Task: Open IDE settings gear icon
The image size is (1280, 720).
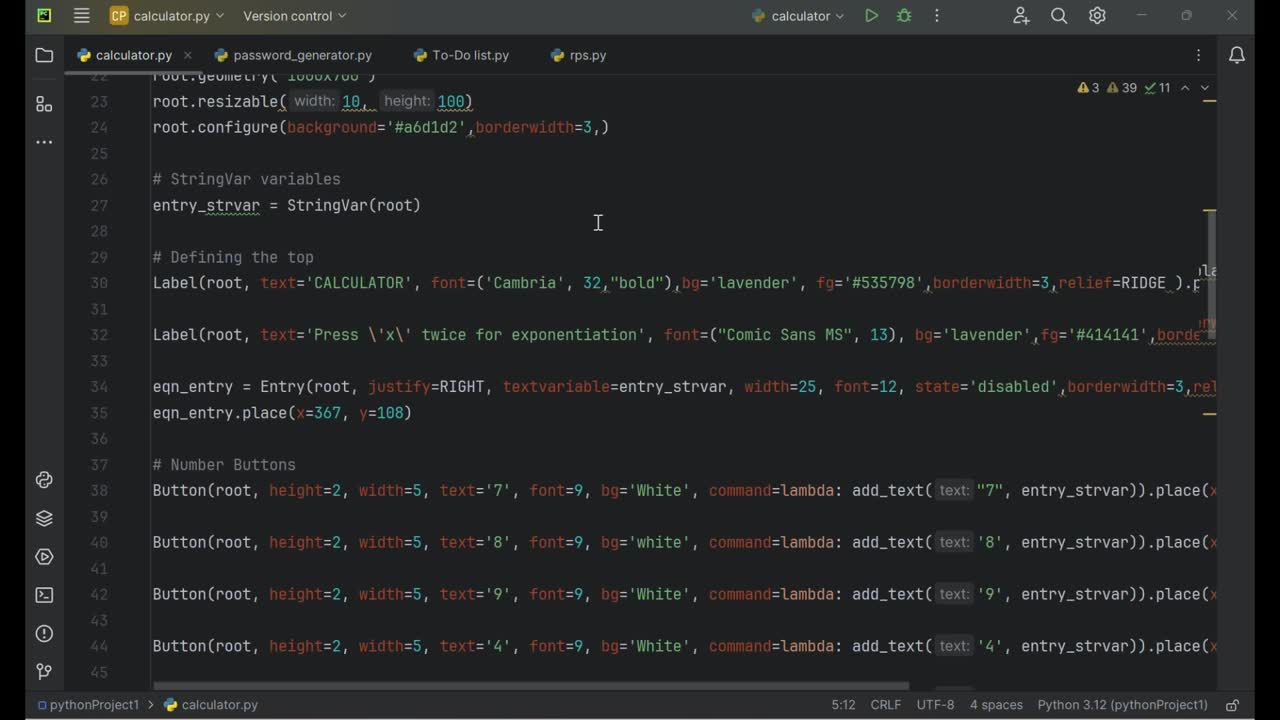Action: click(x=1097, y=16)
